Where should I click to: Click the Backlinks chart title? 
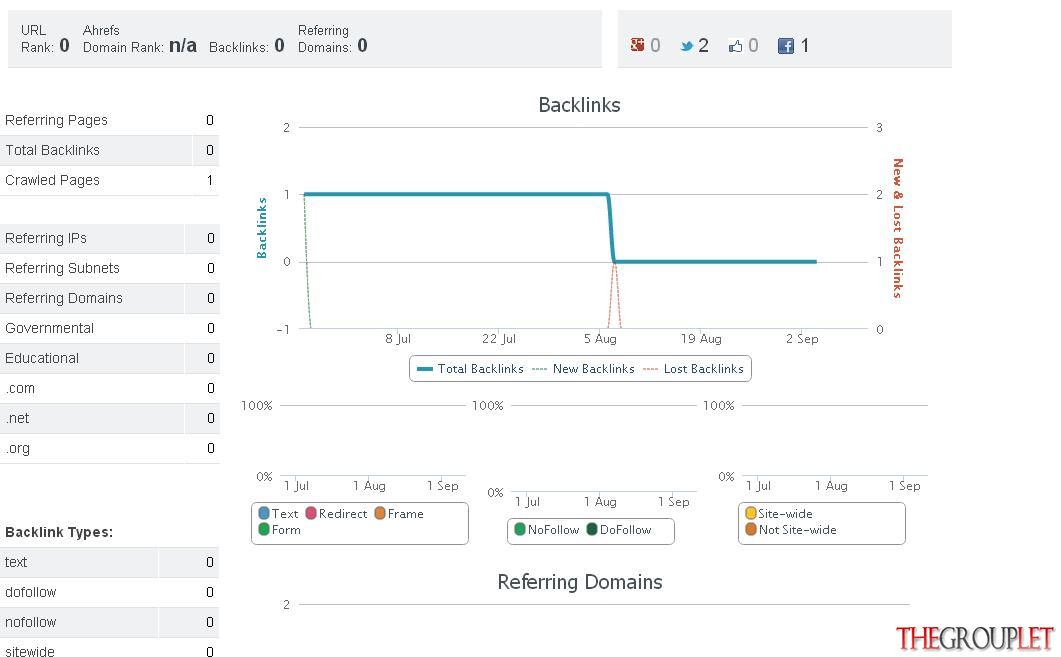point(579,106)
